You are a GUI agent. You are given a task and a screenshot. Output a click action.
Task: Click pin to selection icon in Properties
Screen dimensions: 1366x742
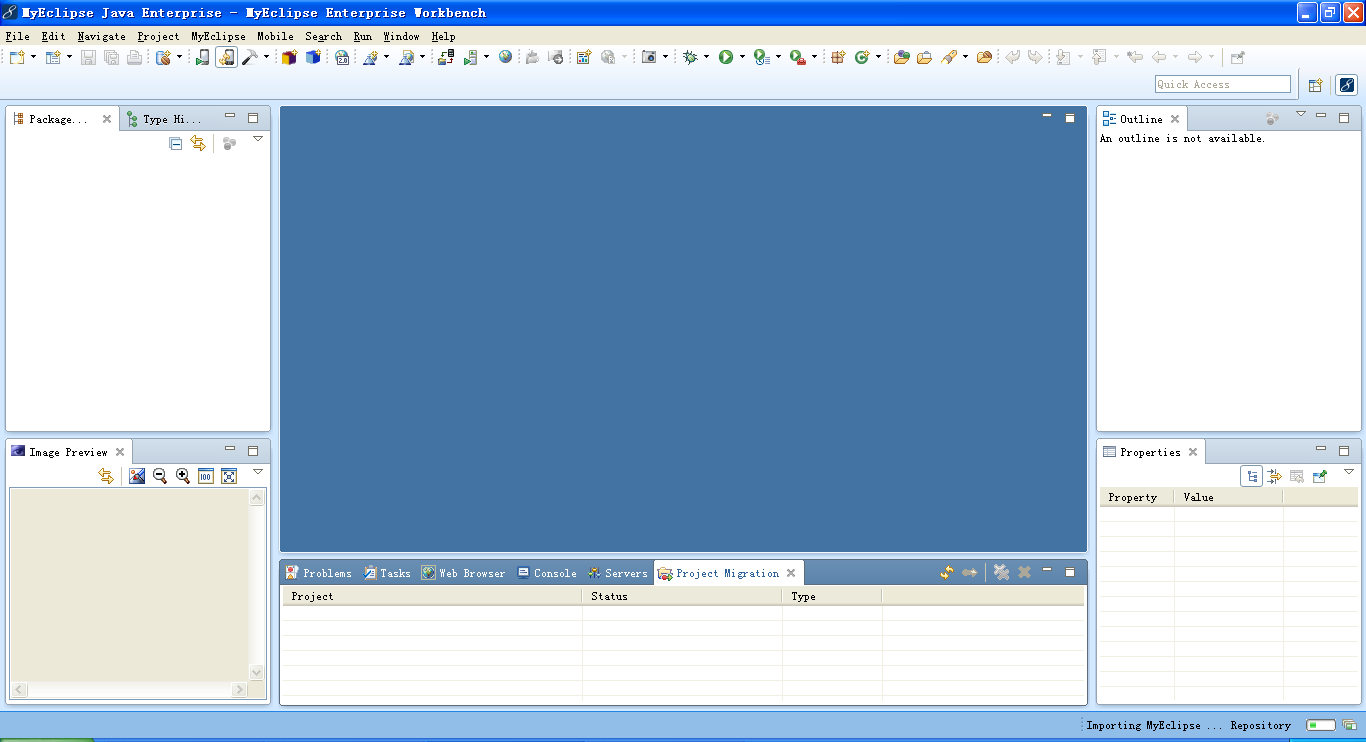point(1320,476)
